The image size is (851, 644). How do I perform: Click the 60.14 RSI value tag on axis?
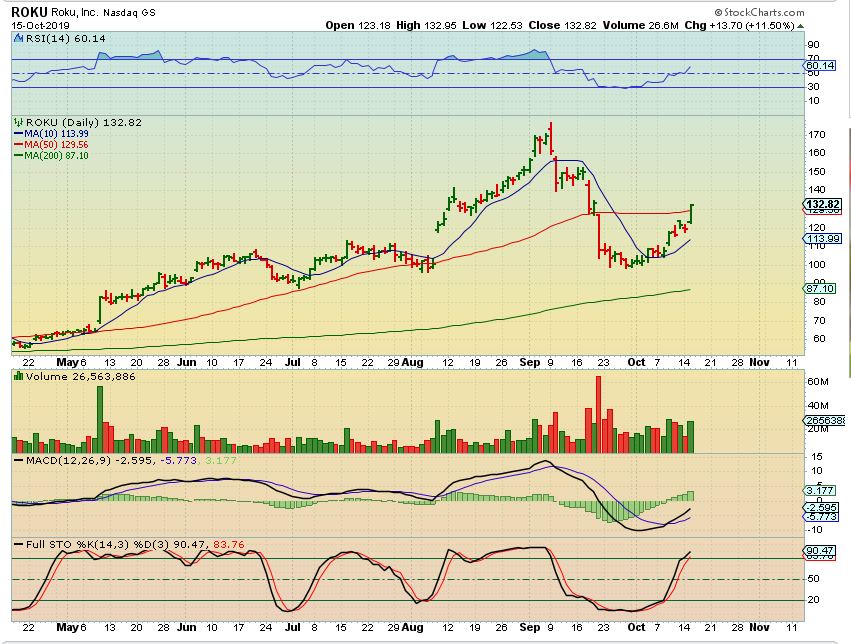[820, 66]
